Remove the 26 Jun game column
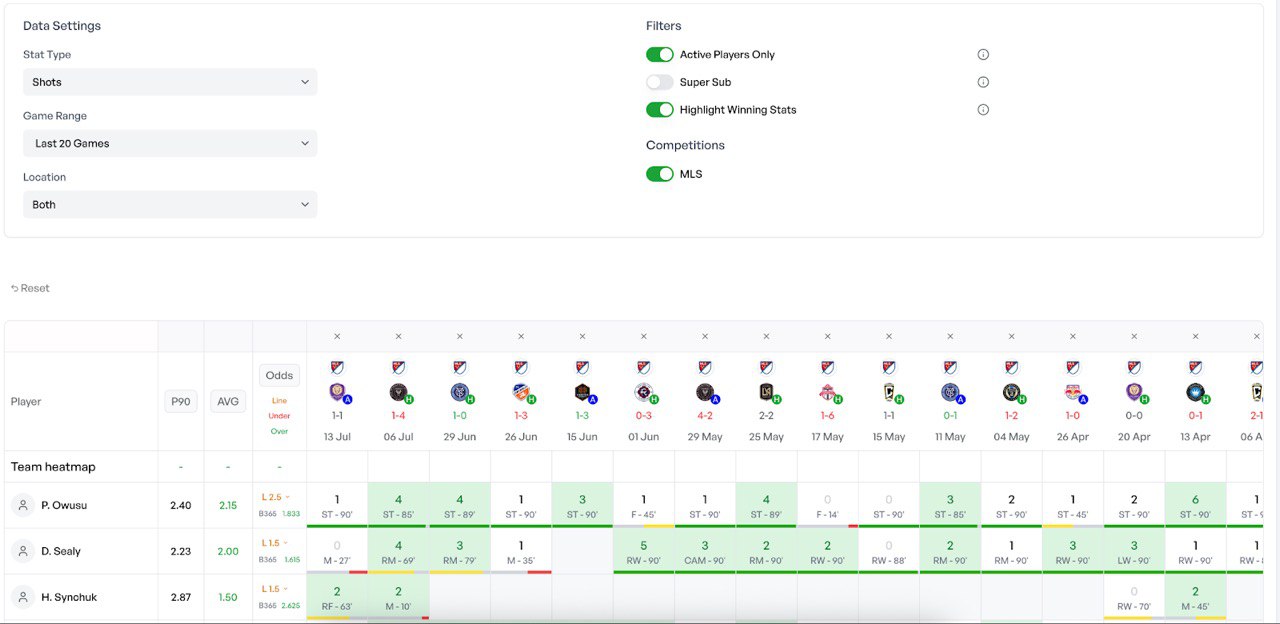Image resolution: width=1280 pixels, height=624 pixels. [521, 336]
